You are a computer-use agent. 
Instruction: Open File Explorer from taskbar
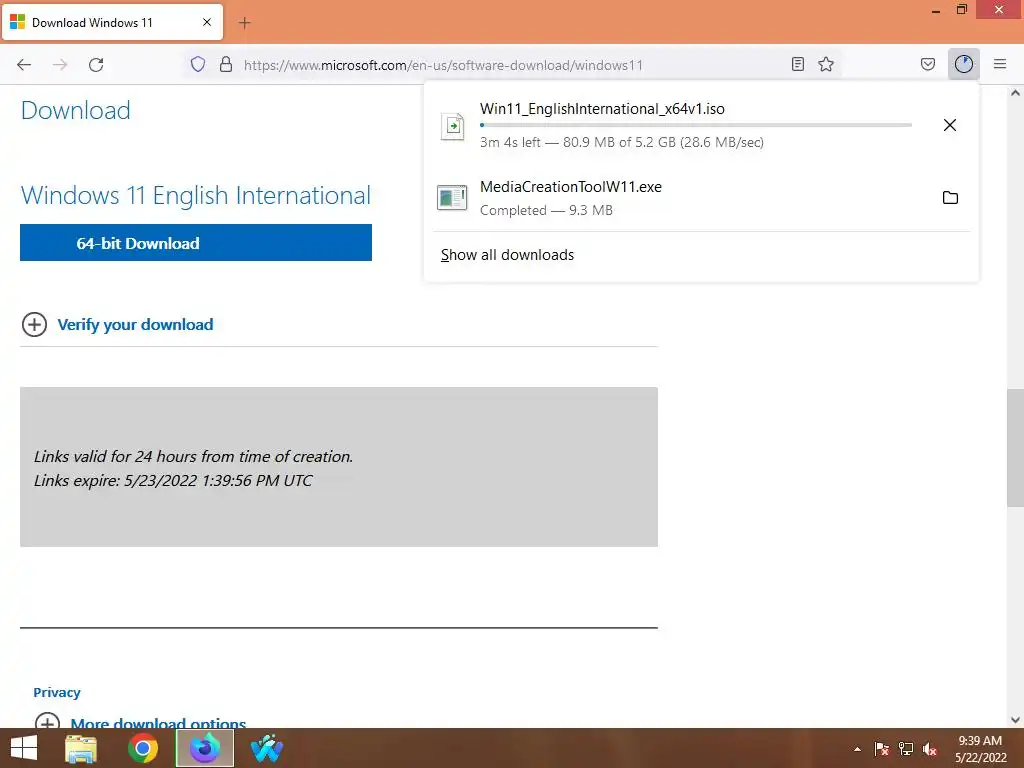coord(81,748)
